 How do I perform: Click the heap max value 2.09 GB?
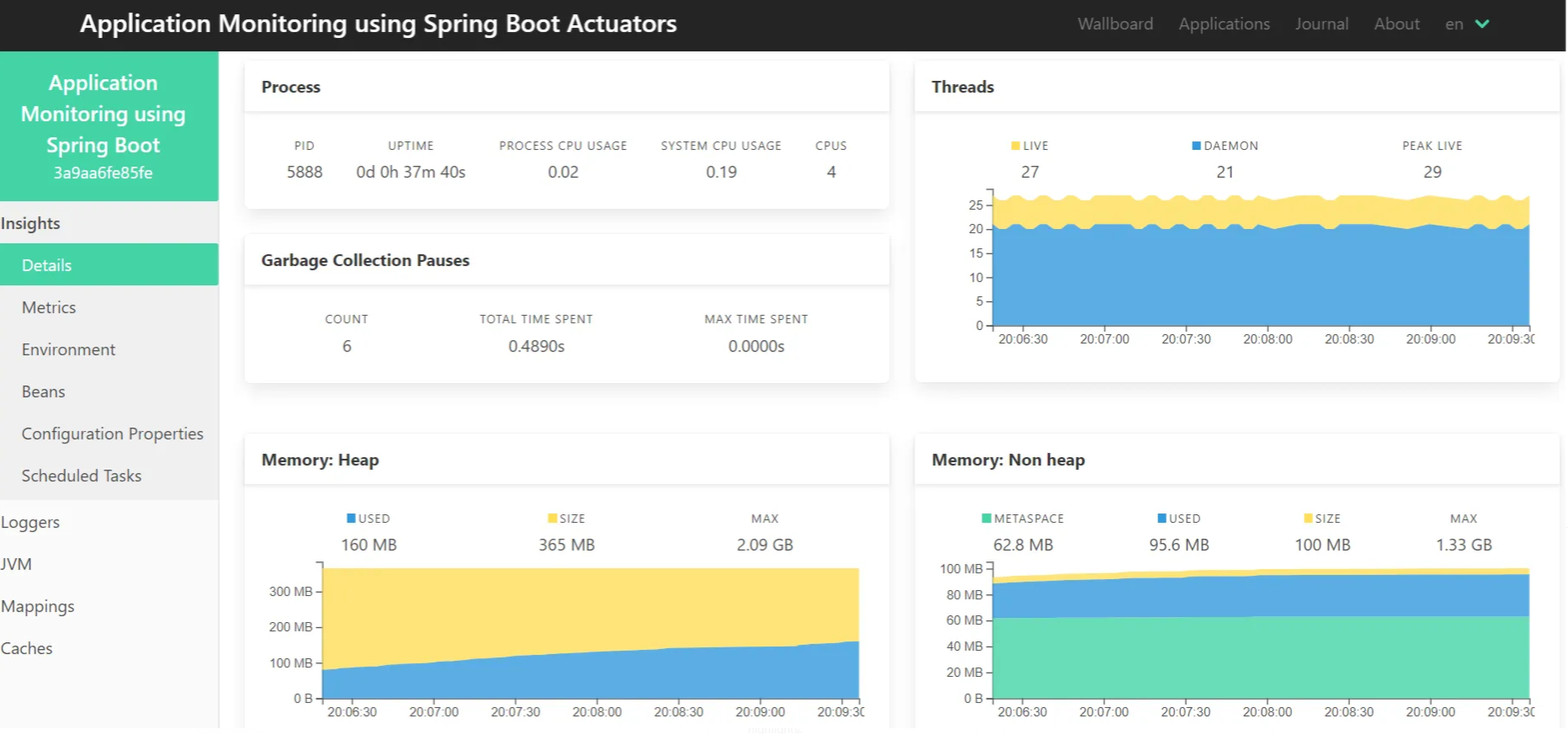[765, 545]
